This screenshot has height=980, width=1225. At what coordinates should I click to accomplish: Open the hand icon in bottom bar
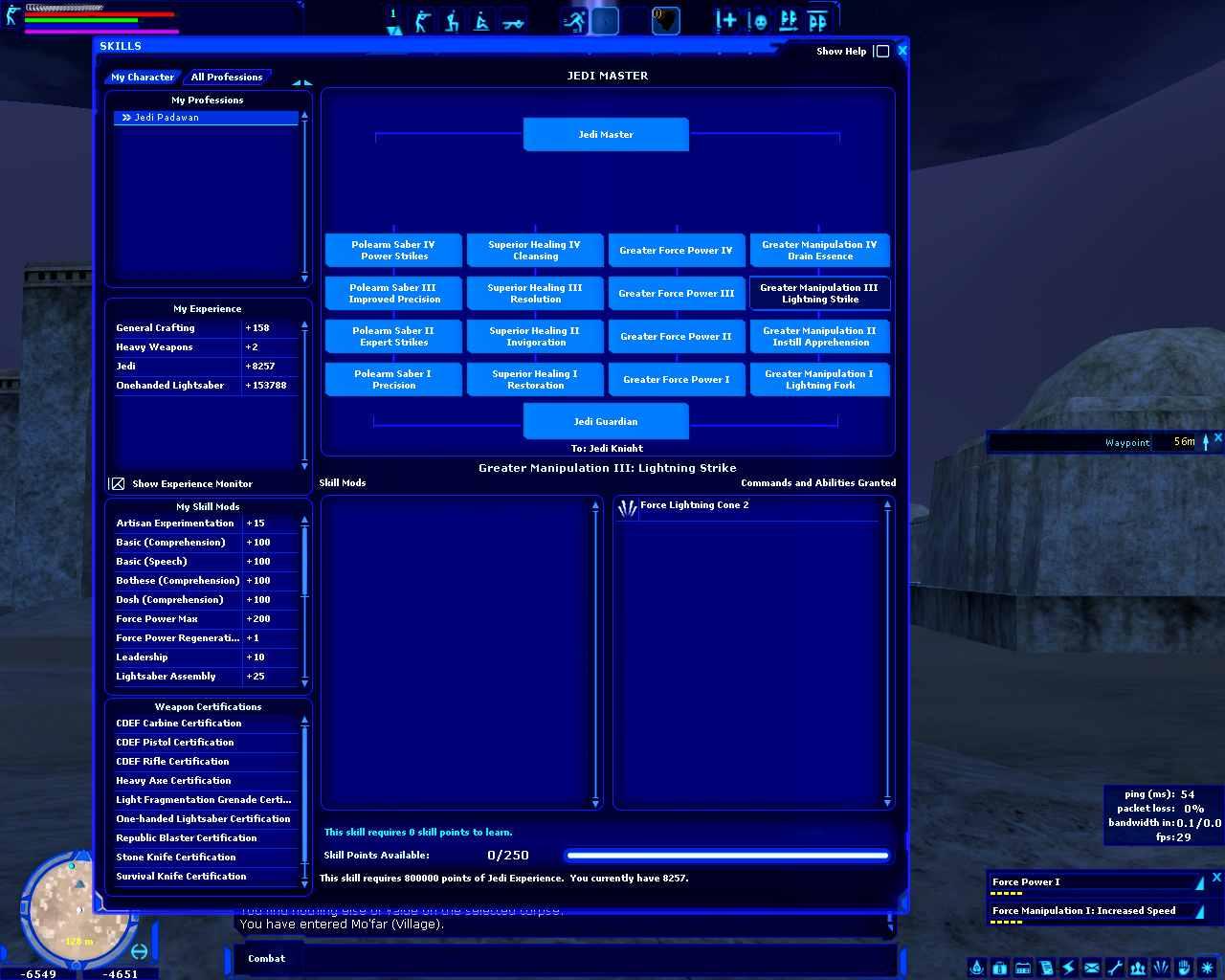click(1184, 968)
